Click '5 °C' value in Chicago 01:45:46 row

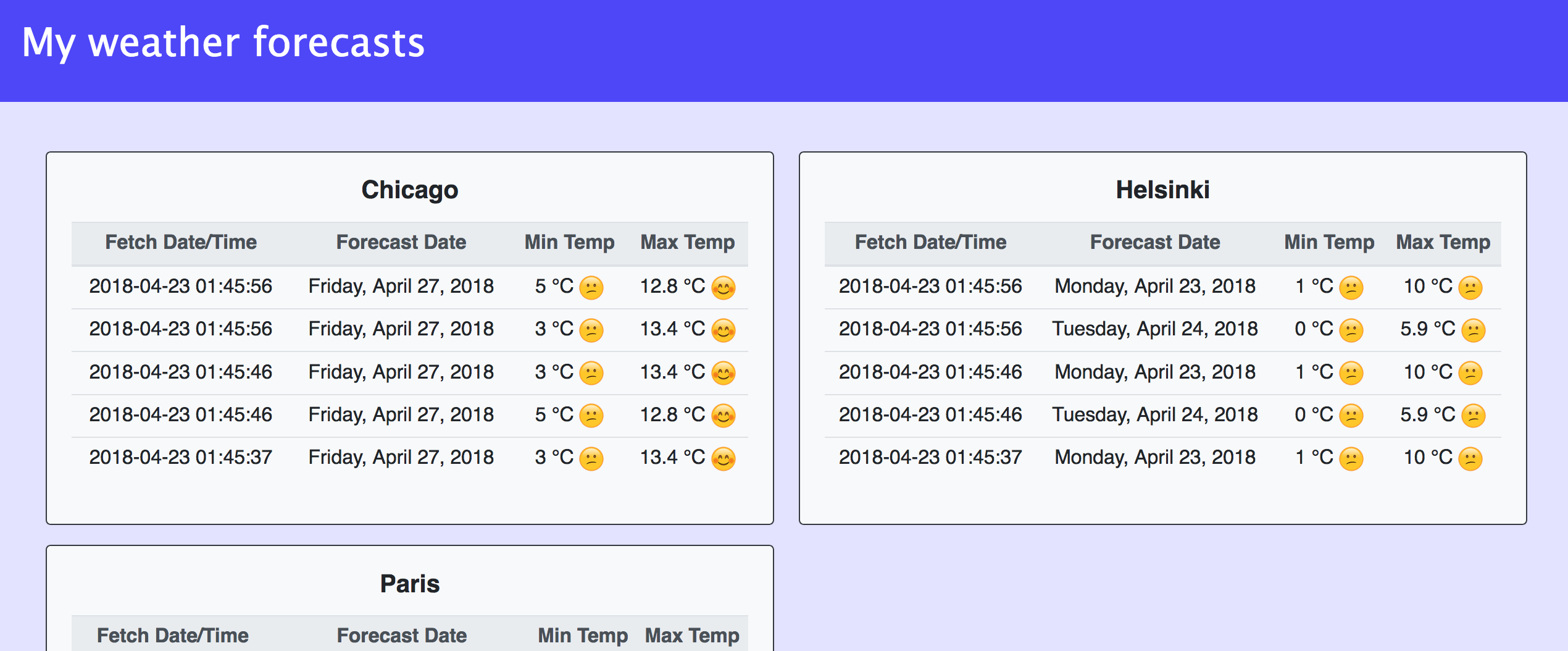click(554, 415)
